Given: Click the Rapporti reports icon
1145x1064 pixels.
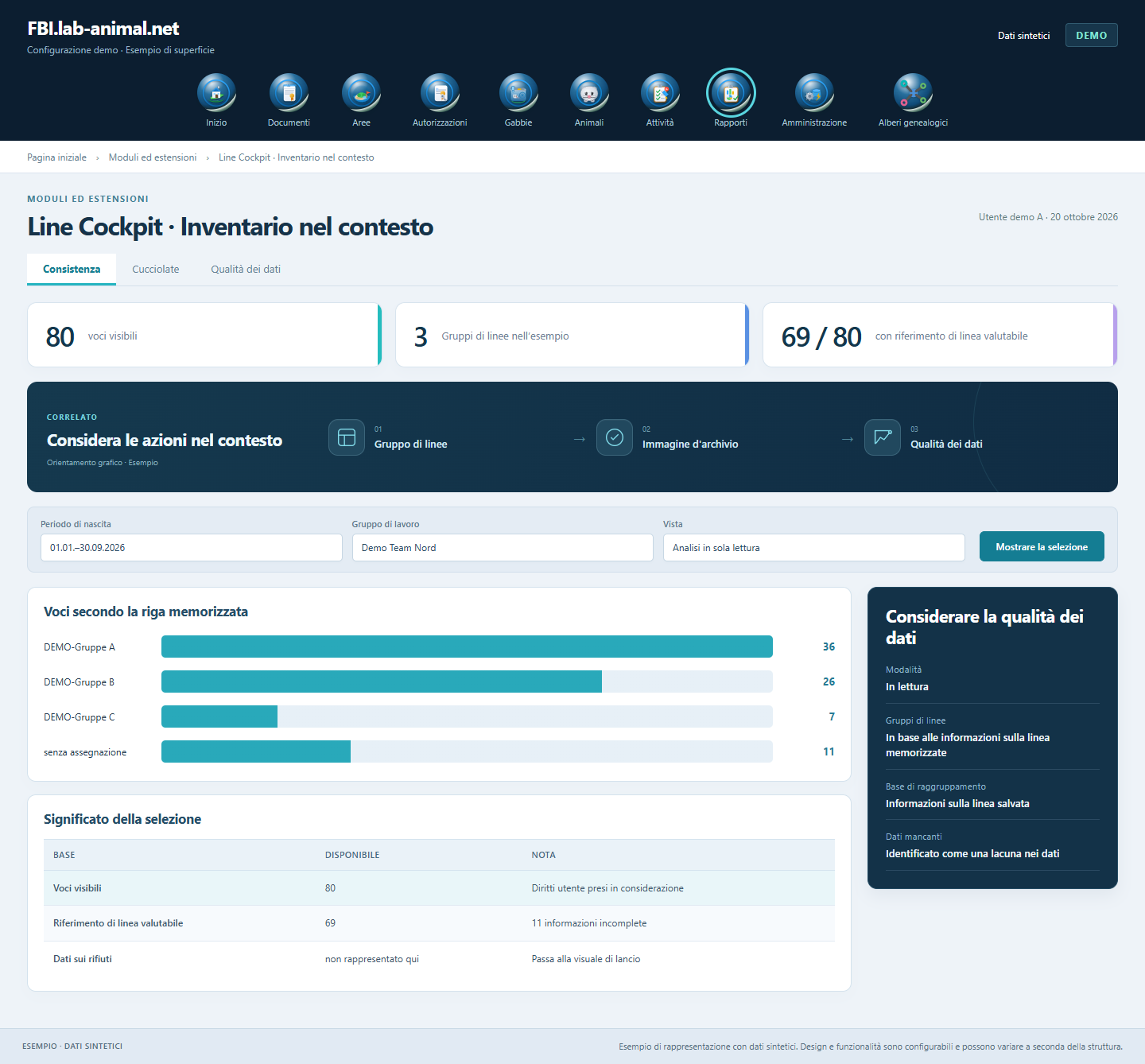Looking at the screenshot, I should (x=731, y=92).
